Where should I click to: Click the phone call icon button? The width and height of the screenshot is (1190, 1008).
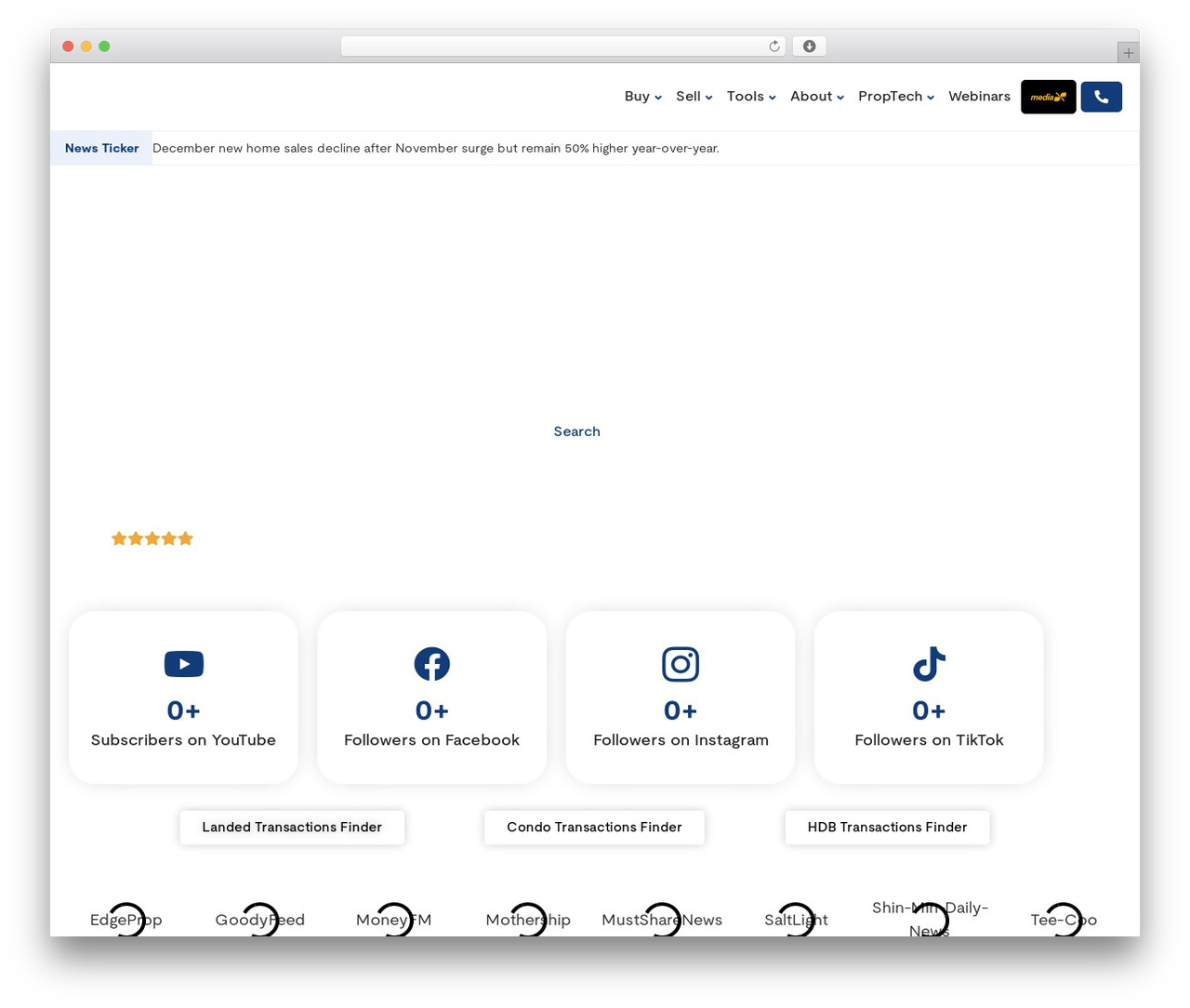(1102, 97)
